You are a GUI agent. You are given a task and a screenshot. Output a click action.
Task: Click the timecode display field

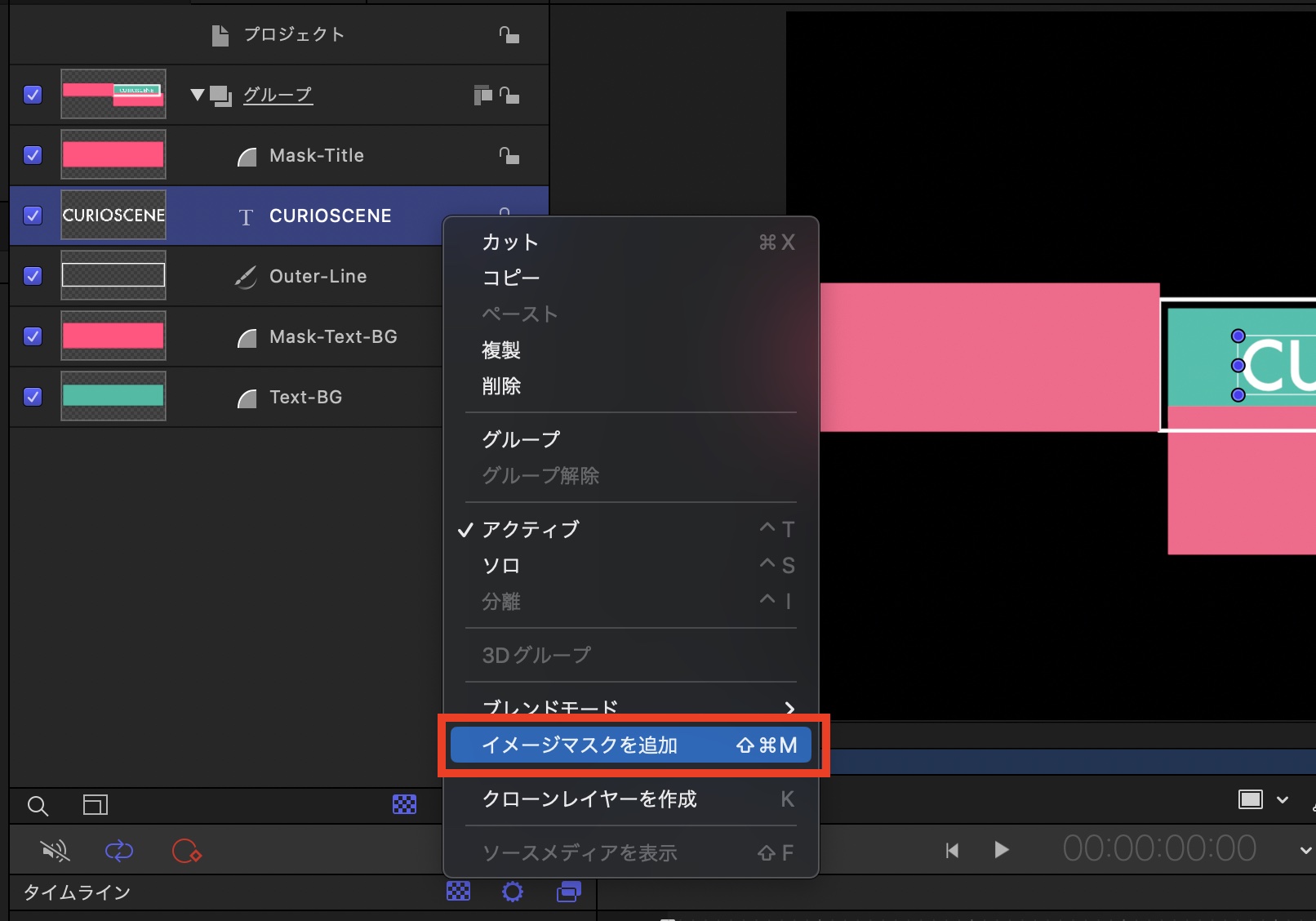click(1158, 849)
